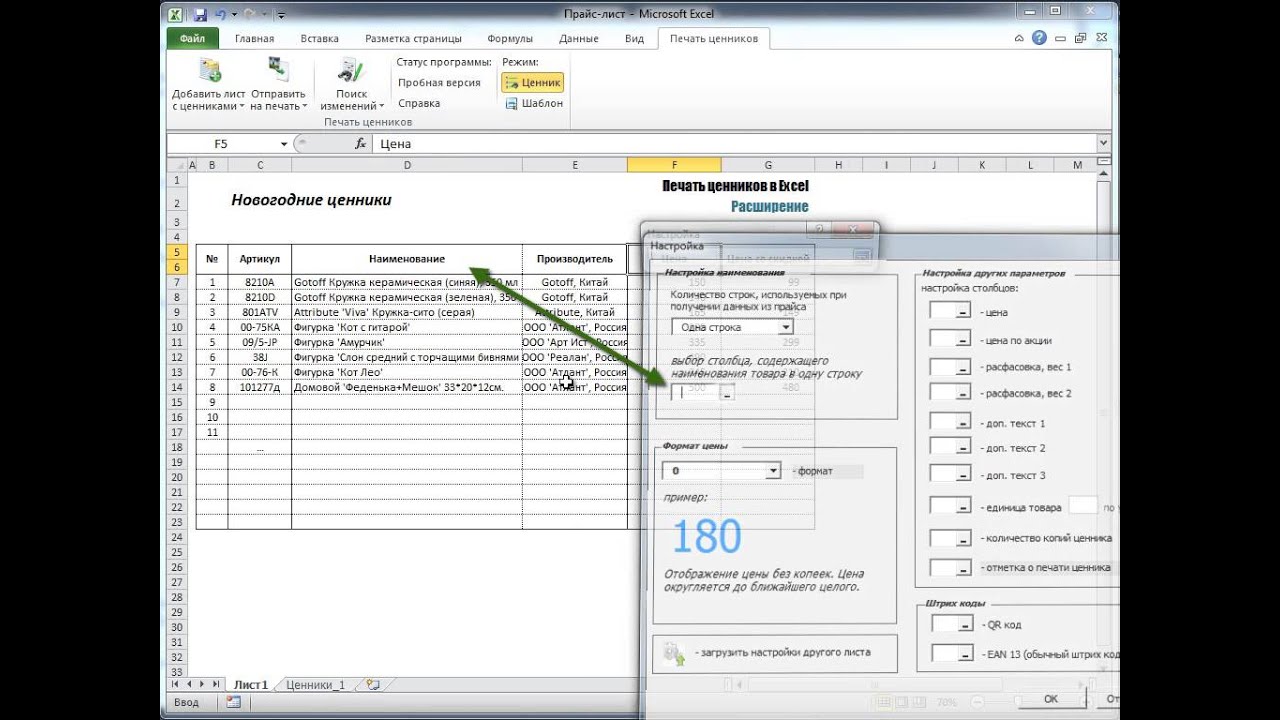Switch to the 'Формулы' ribbon tab
The height and width of the screenshot is (720, 1280).
[510, 39]
